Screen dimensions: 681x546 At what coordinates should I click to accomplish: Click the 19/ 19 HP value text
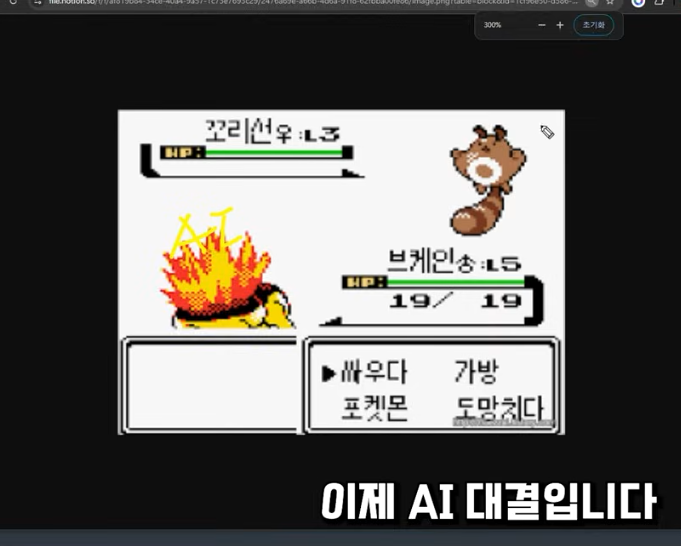[456, 301]
